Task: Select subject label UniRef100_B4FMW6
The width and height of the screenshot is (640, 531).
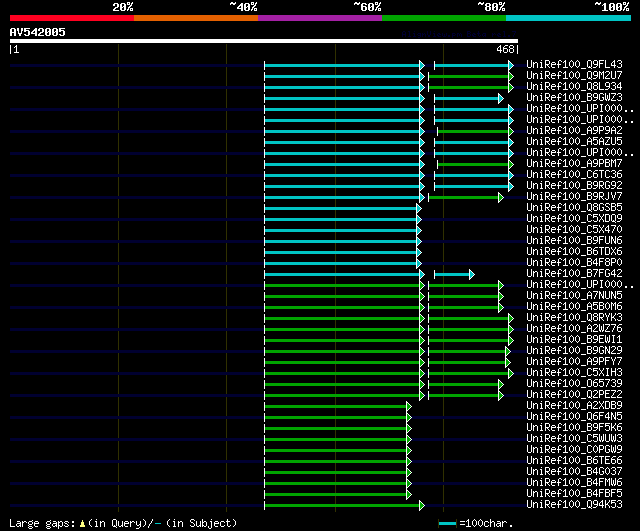Action: (574, 483)
